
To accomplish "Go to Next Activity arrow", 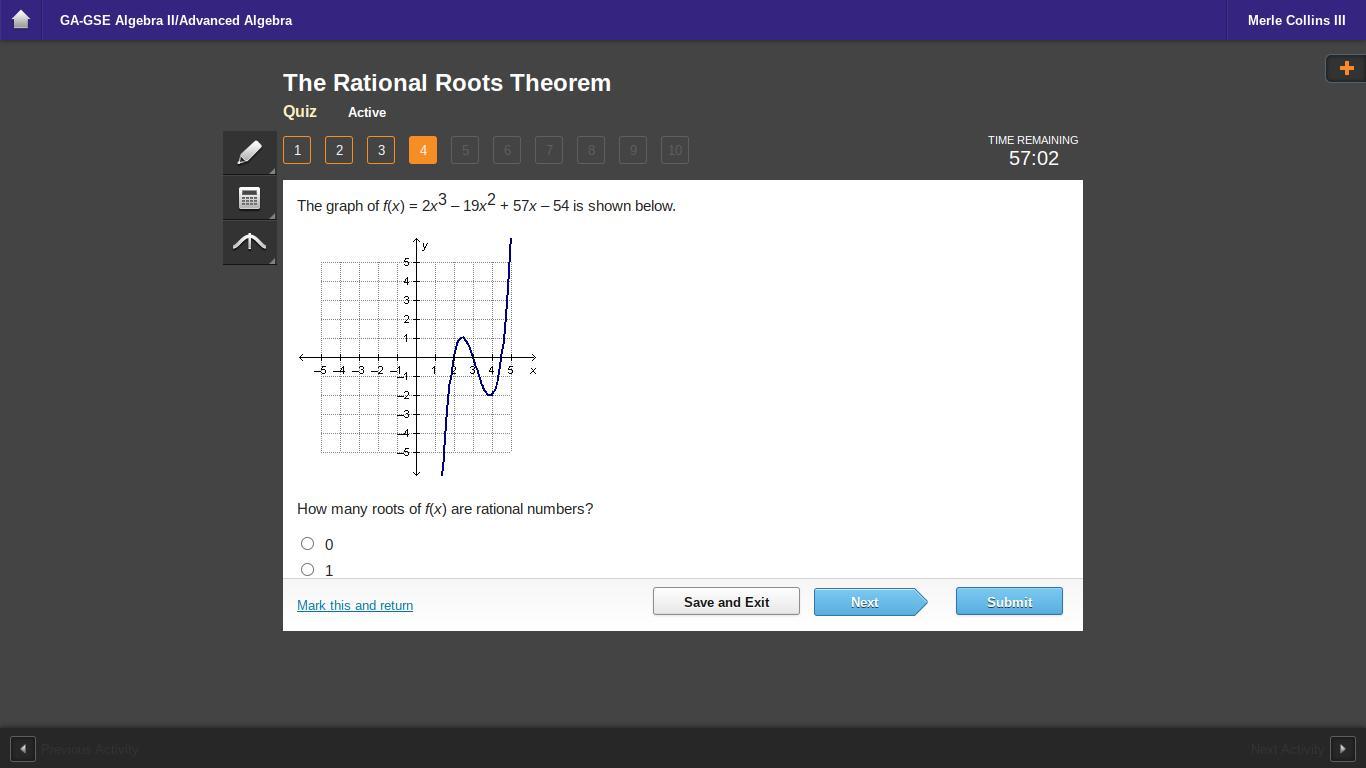I will [1342, 749].
